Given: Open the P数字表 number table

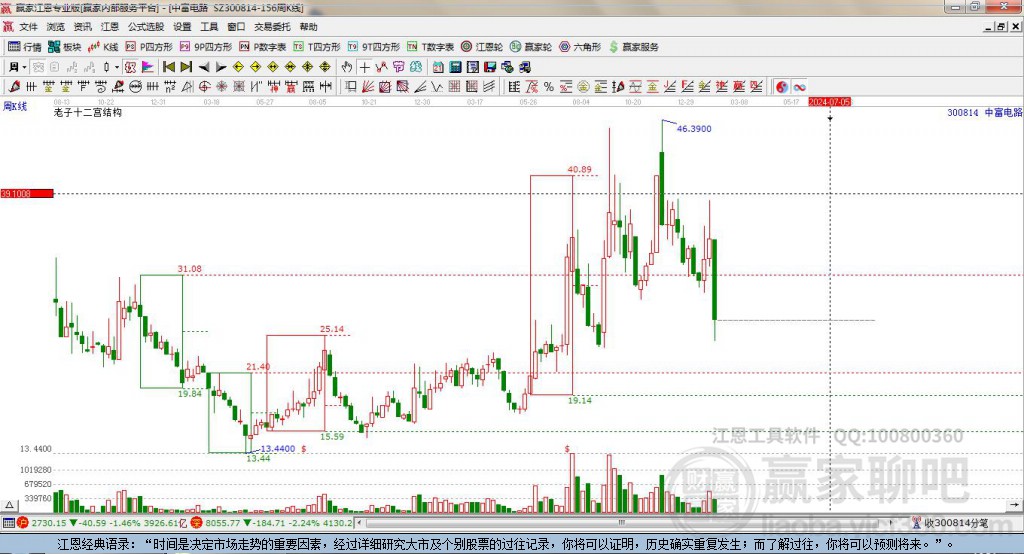Looking at the screenshot, I should 263,47.
